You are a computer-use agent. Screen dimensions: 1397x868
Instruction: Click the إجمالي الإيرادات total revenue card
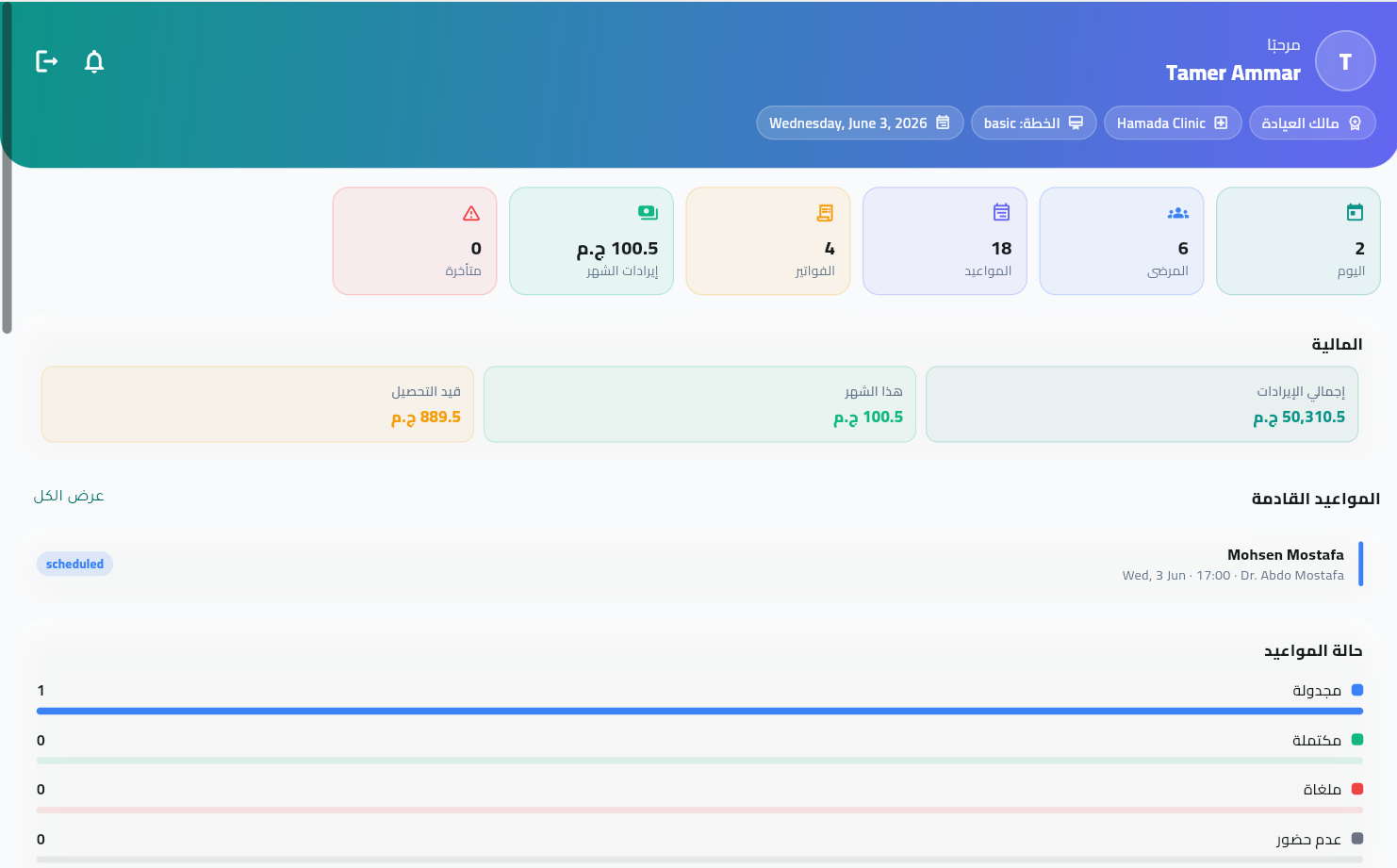(x=1142, y=404)
